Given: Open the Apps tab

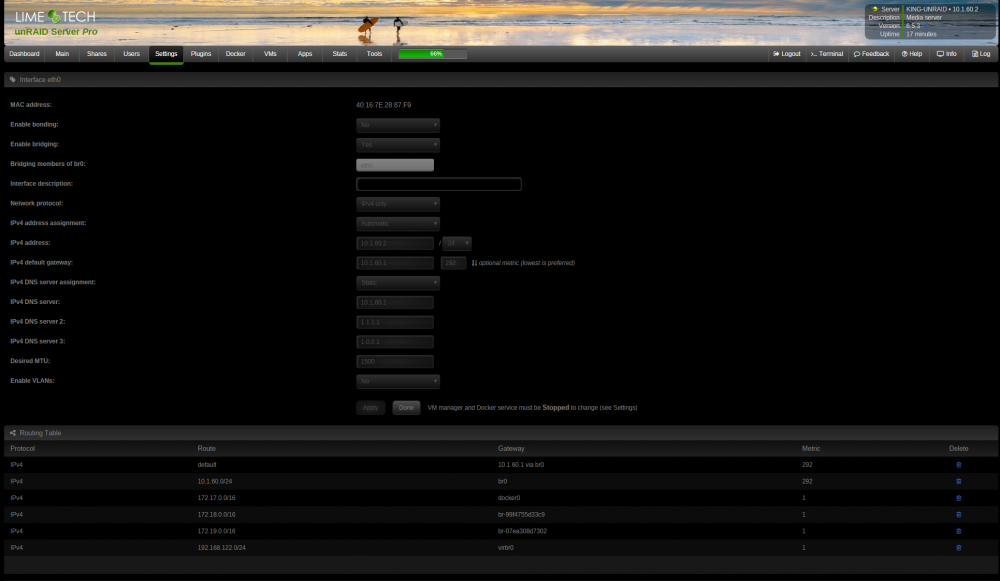Looking at the screenshot, I should pos(305,54).
